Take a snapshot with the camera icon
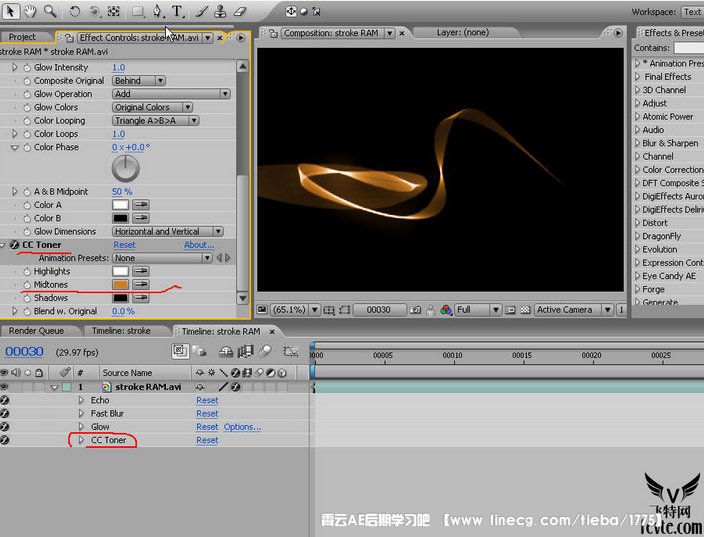This screenshot has width=704, height=537. tap(415, 310)
